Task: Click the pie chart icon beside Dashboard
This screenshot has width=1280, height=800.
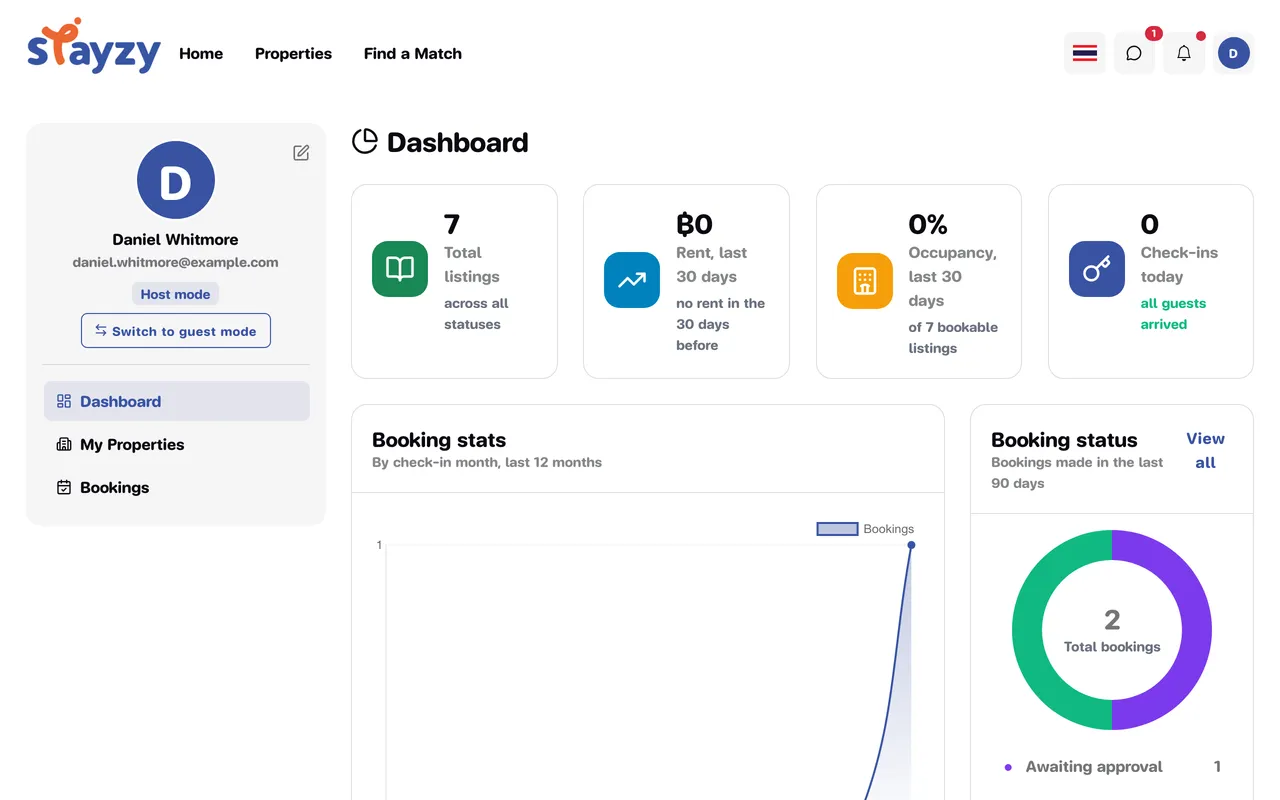Action: click(x=365, y=142)
